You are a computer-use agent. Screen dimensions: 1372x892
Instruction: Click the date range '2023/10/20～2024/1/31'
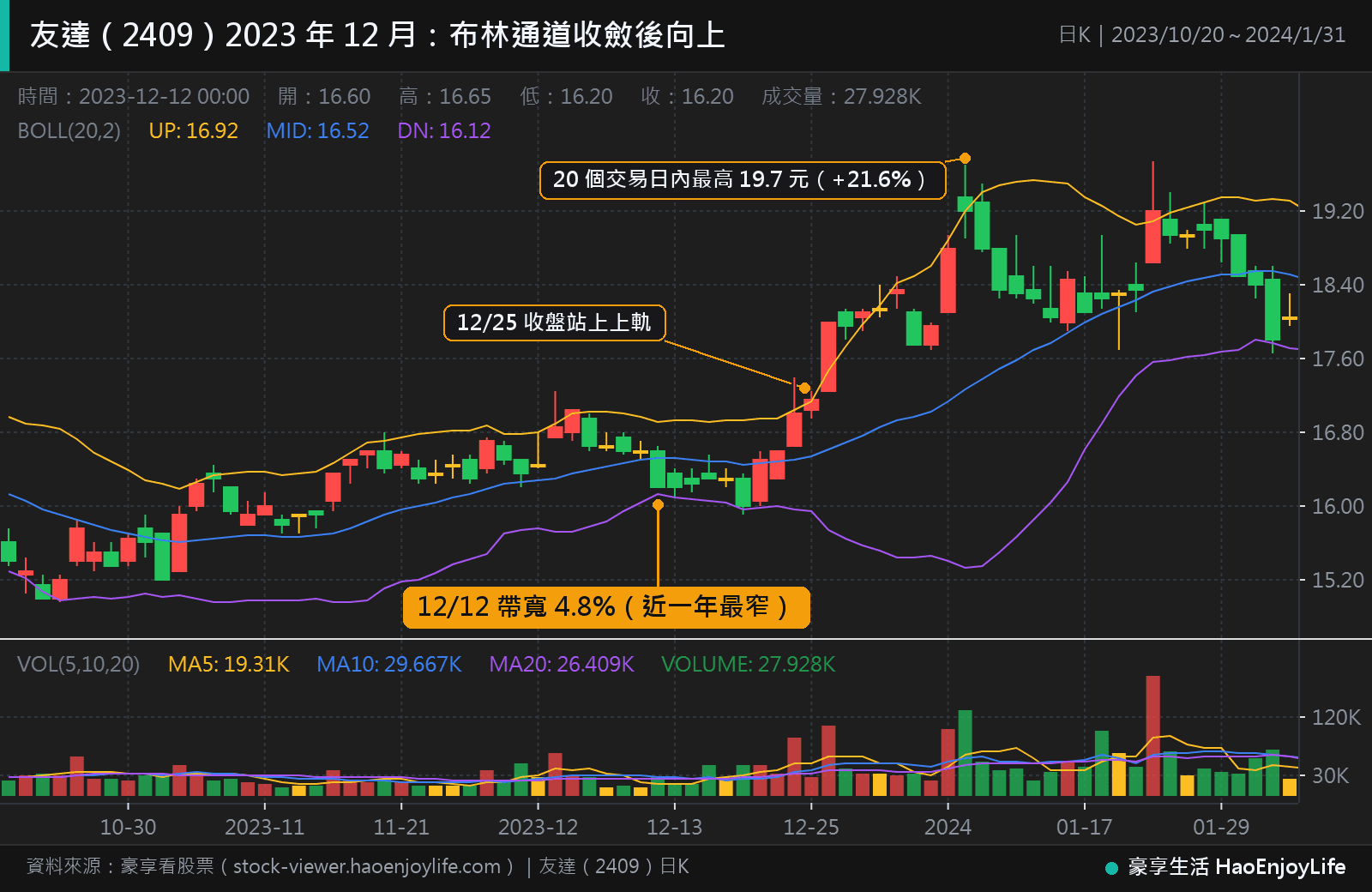[x=1228, y=35]
